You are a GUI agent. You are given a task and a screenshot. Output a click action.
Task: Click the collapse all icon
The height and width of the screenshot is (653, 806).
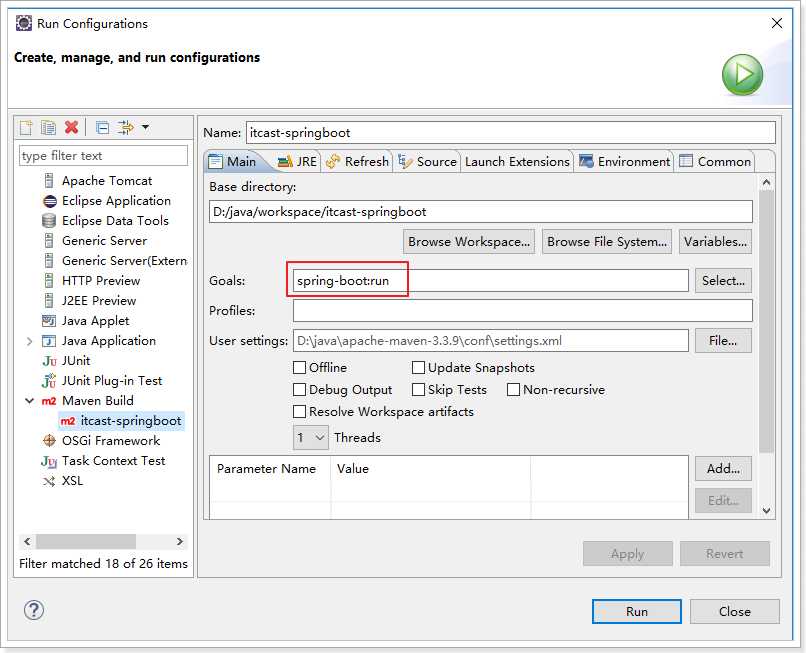click(x=102, y=127)
